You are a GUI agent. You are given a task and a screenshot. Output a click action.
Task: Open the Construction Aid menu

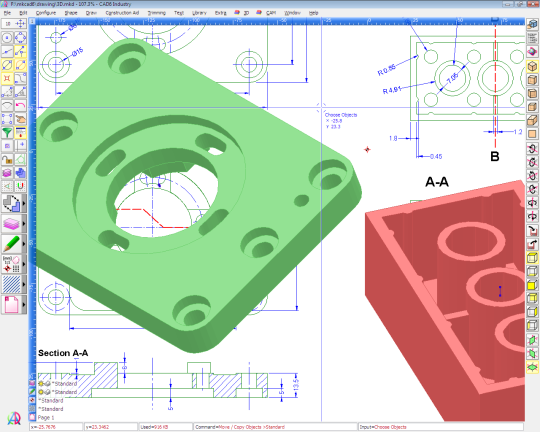122,13
